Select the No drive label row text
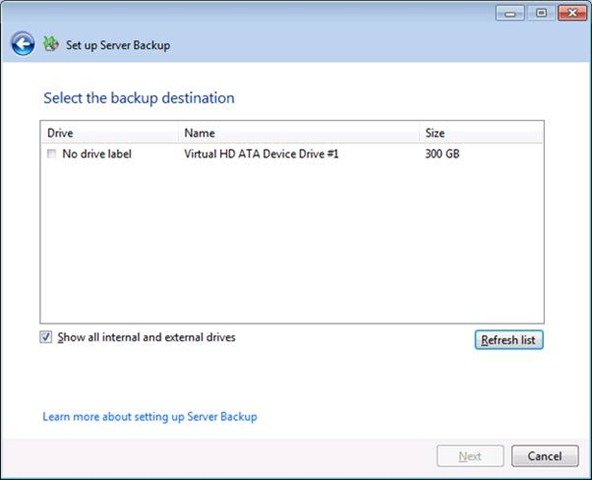The height and width of the screenshot is (480, 592). point(97,154)
